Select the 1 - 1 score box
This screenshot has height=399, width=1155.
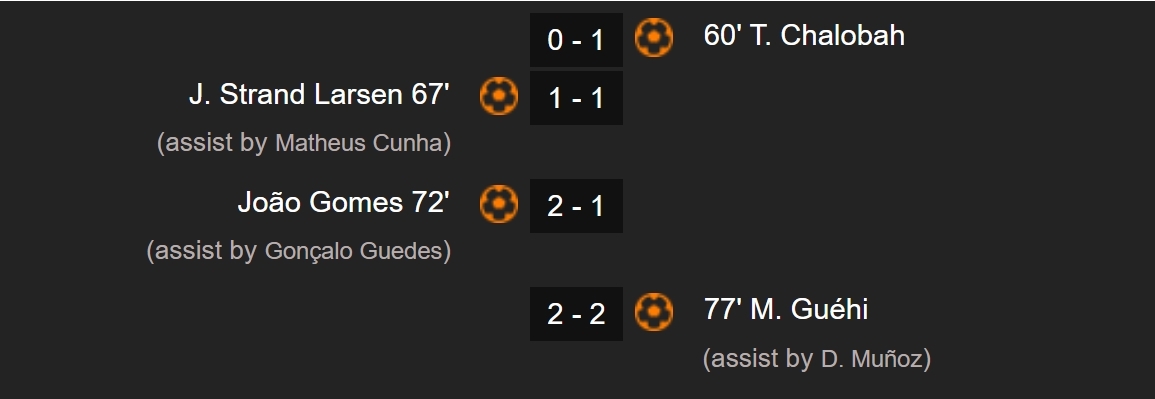point(576,98)
